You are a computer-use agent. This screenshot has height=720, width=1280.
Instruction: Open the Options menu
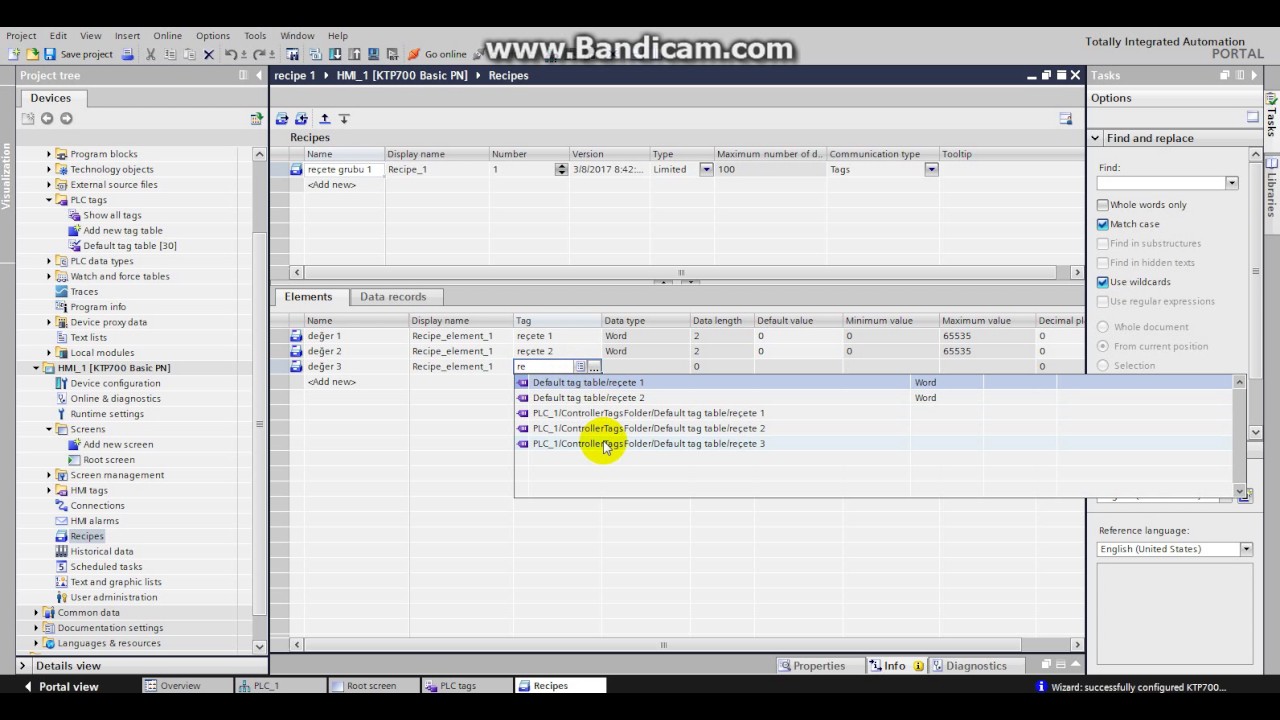click(x=213, y=35)
